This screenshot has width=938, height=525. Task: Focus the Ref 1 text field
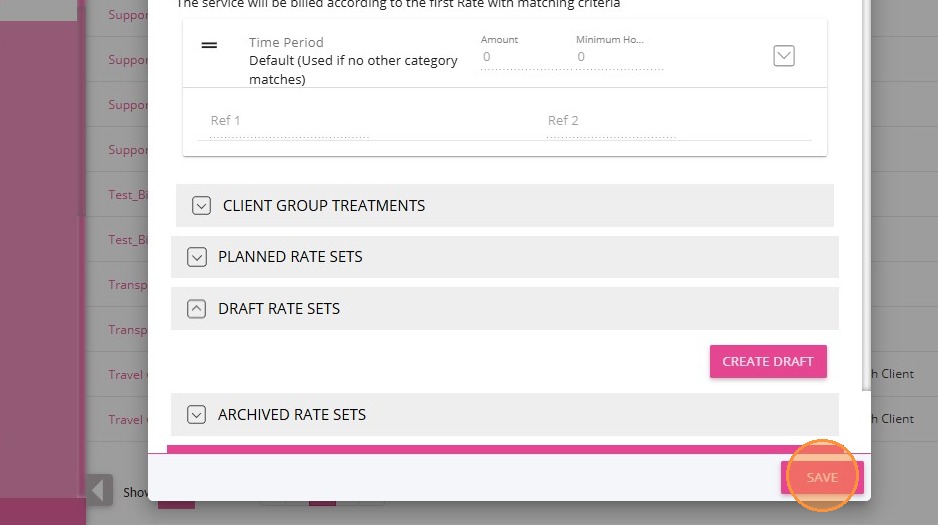[284, 121]
